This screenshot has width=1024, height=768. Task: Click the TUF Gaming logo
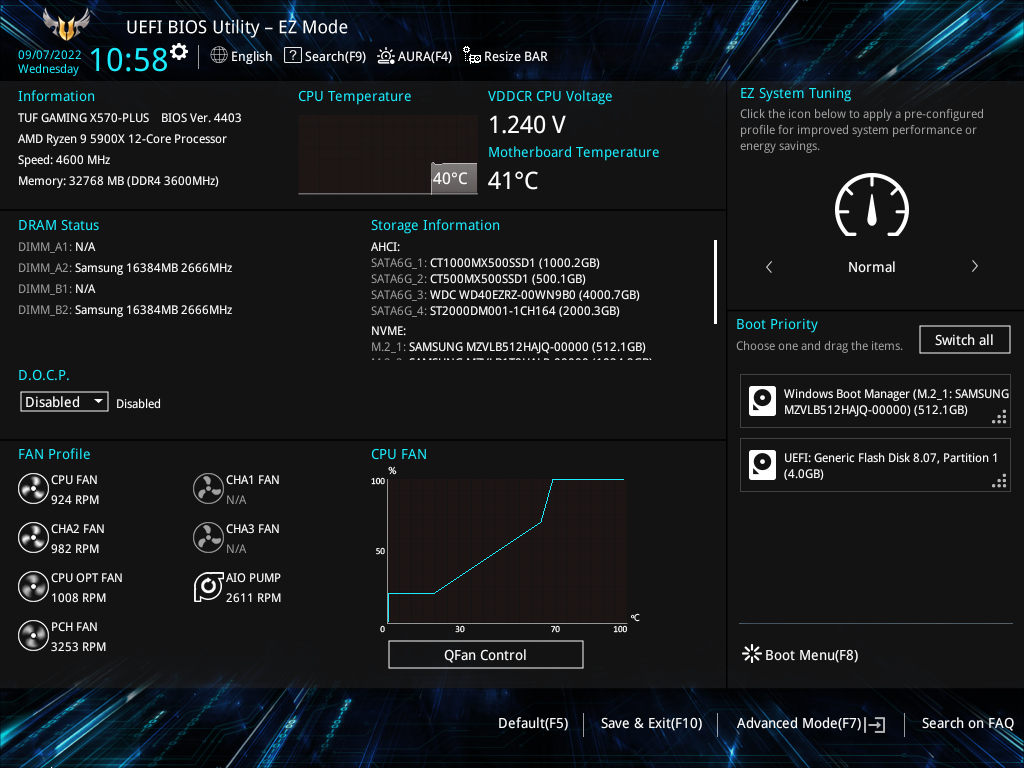[66, 24]
